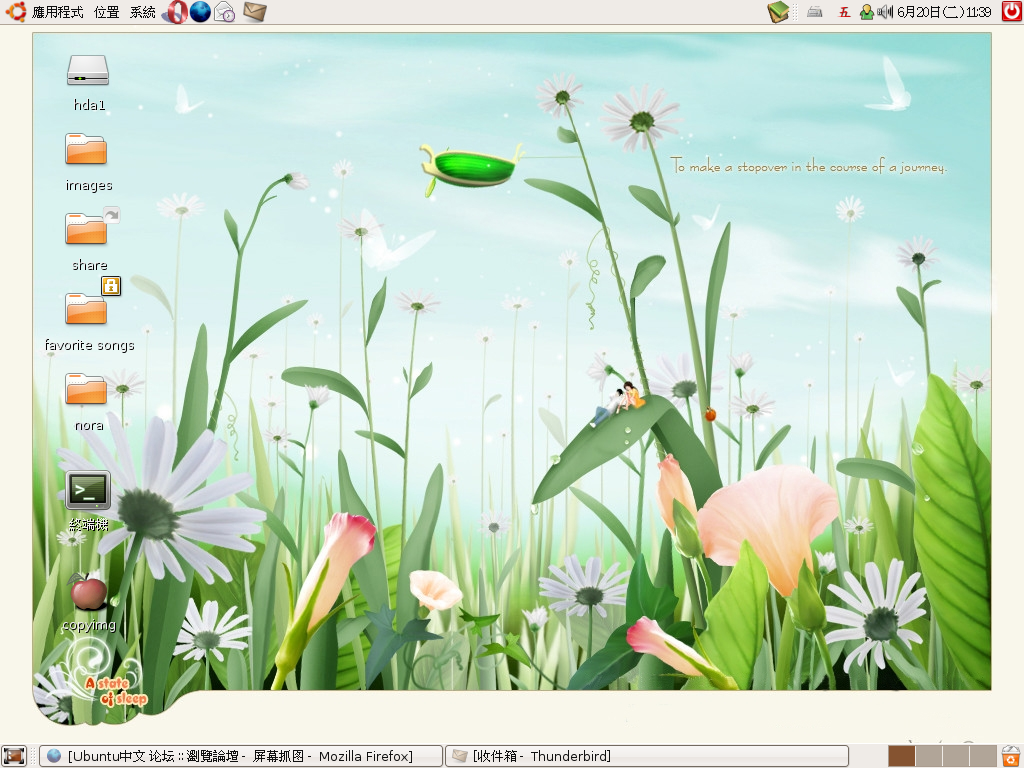Click the printer tray icon
The height and width of the screenshot is (768, 1024).
(814, 12)
